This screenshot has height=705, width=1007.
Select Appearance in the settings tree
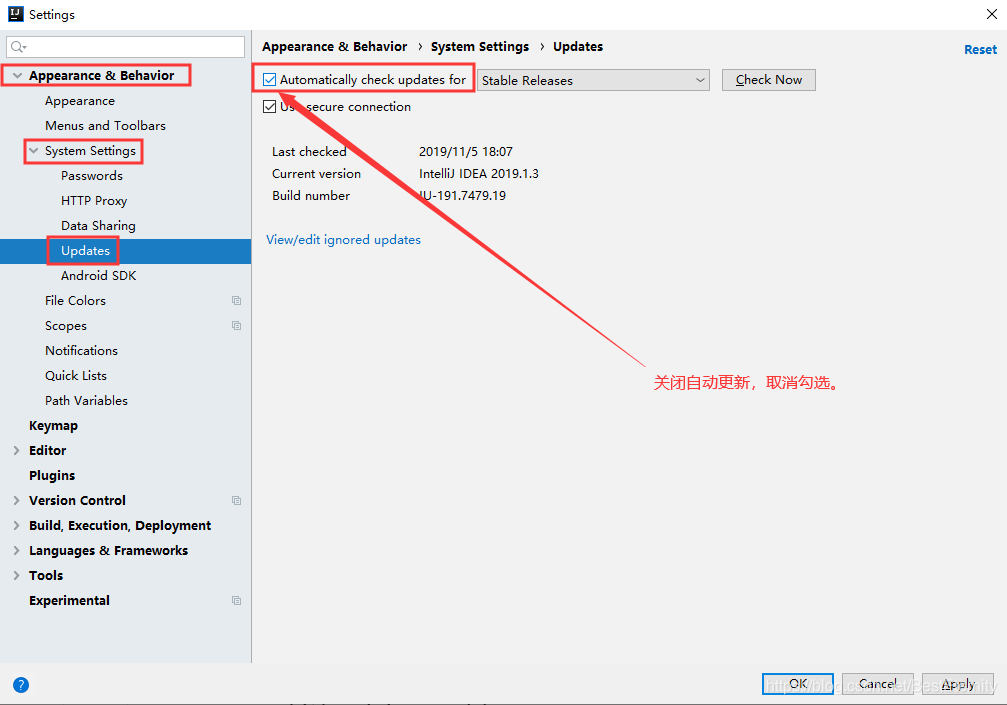[x=80, y=101]
